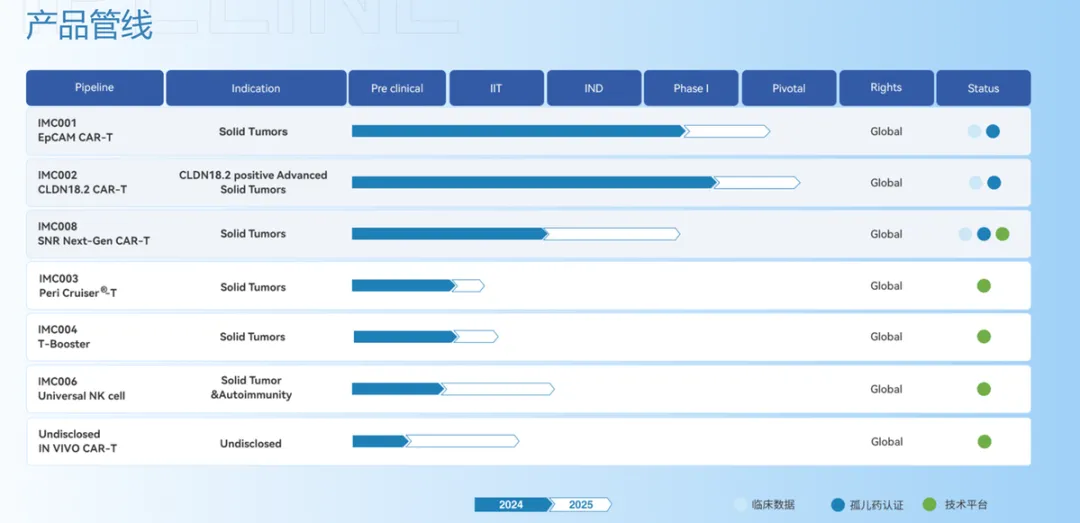Viewport: 1080px width, 523px height.
Task: Click the green status dot in IMC008 row
Action: [1002, 234]
